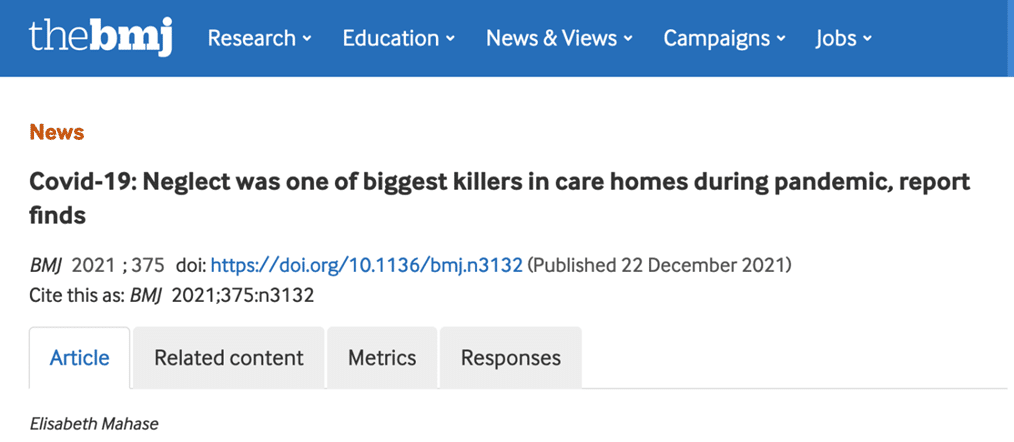Viewport: 1014px width, 442px height.
Task: Expand the chevron next to Jobs
Action: pyautogui.click(x=867, y=39)
